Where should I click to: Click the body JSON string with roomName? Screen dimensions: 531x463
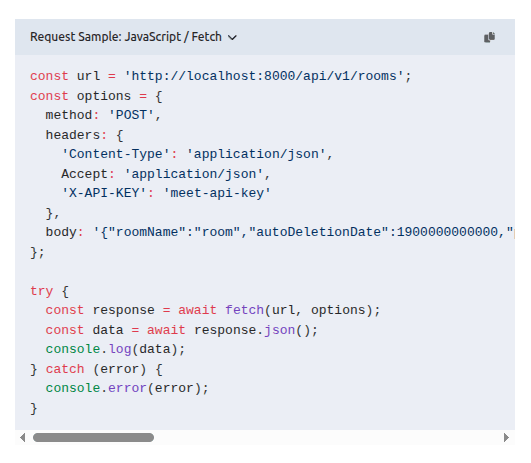click(x=303, y=232)
